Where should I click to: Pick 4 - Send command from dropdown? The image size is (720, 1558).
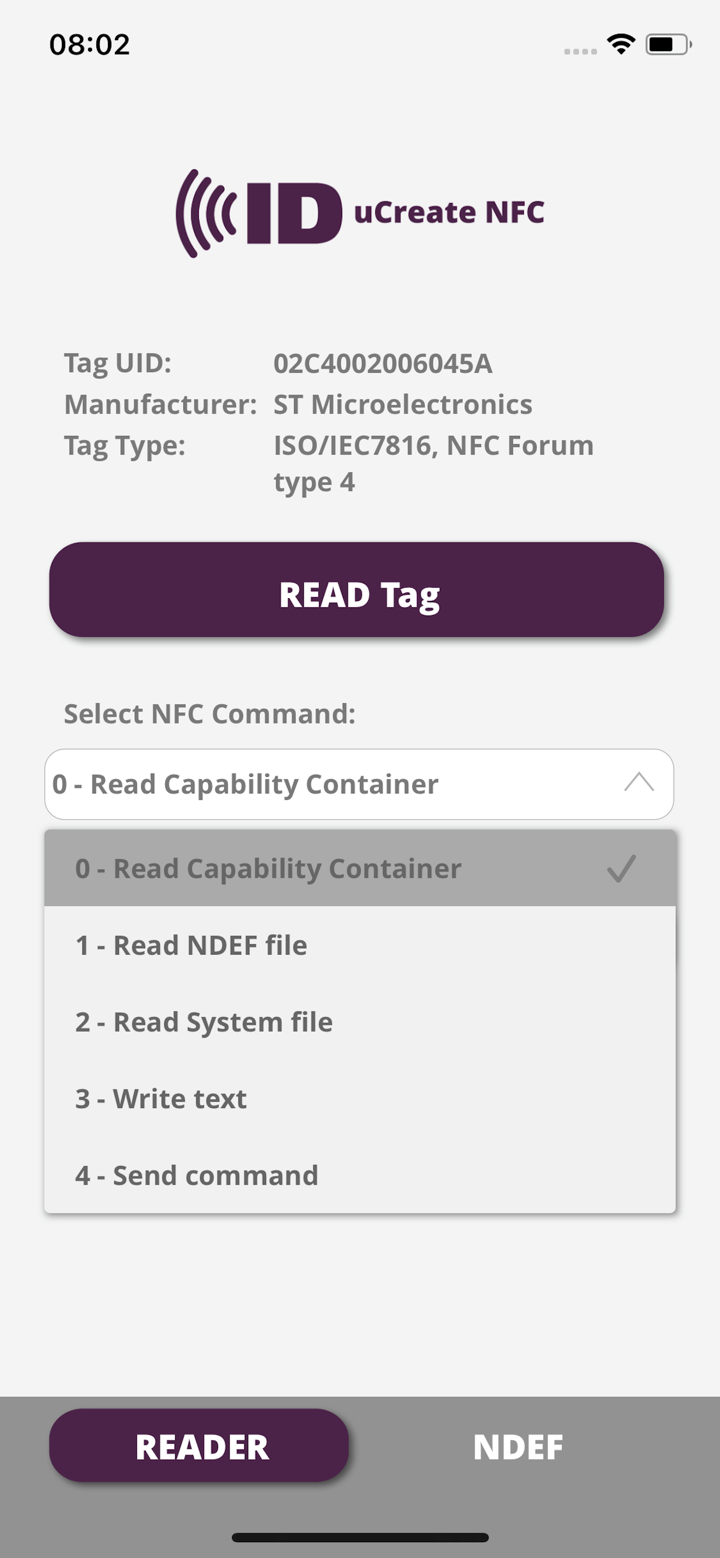196,1175
